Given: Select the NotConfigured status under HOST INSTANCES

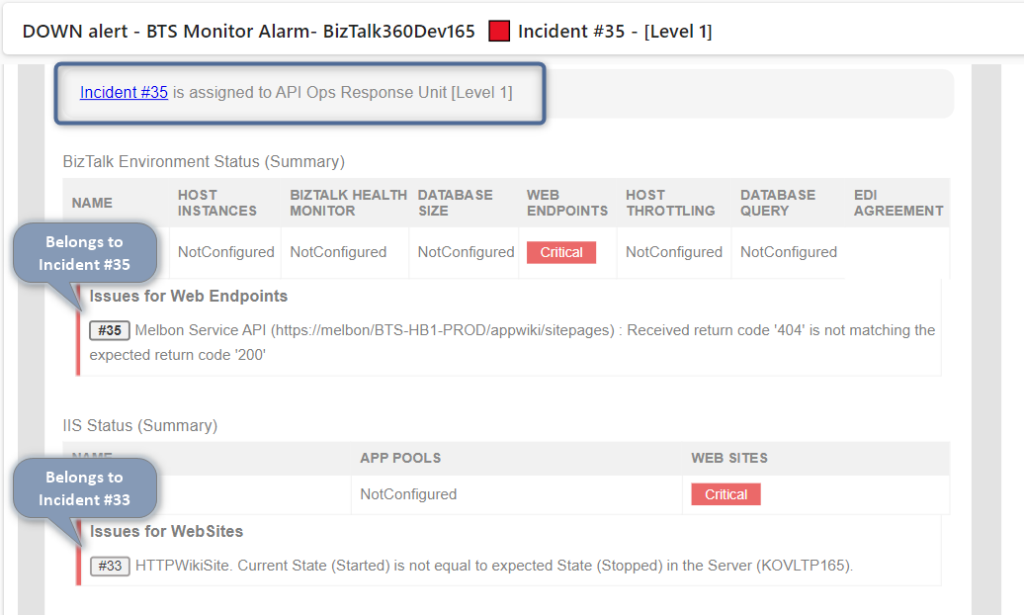Looking at the screenshot, I should 224,252.
